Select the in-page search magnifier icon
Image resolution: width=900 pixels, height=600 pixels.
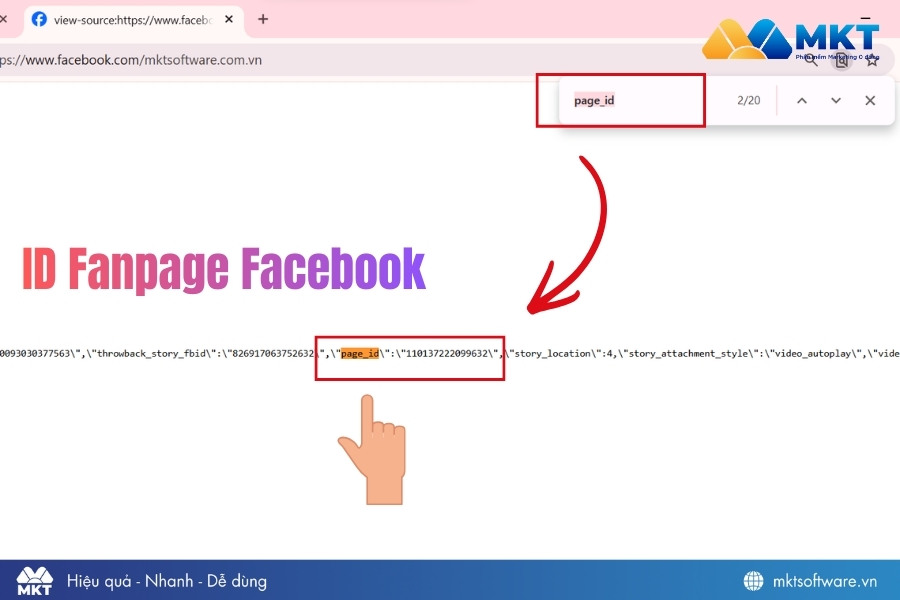(x=811, y=60)
